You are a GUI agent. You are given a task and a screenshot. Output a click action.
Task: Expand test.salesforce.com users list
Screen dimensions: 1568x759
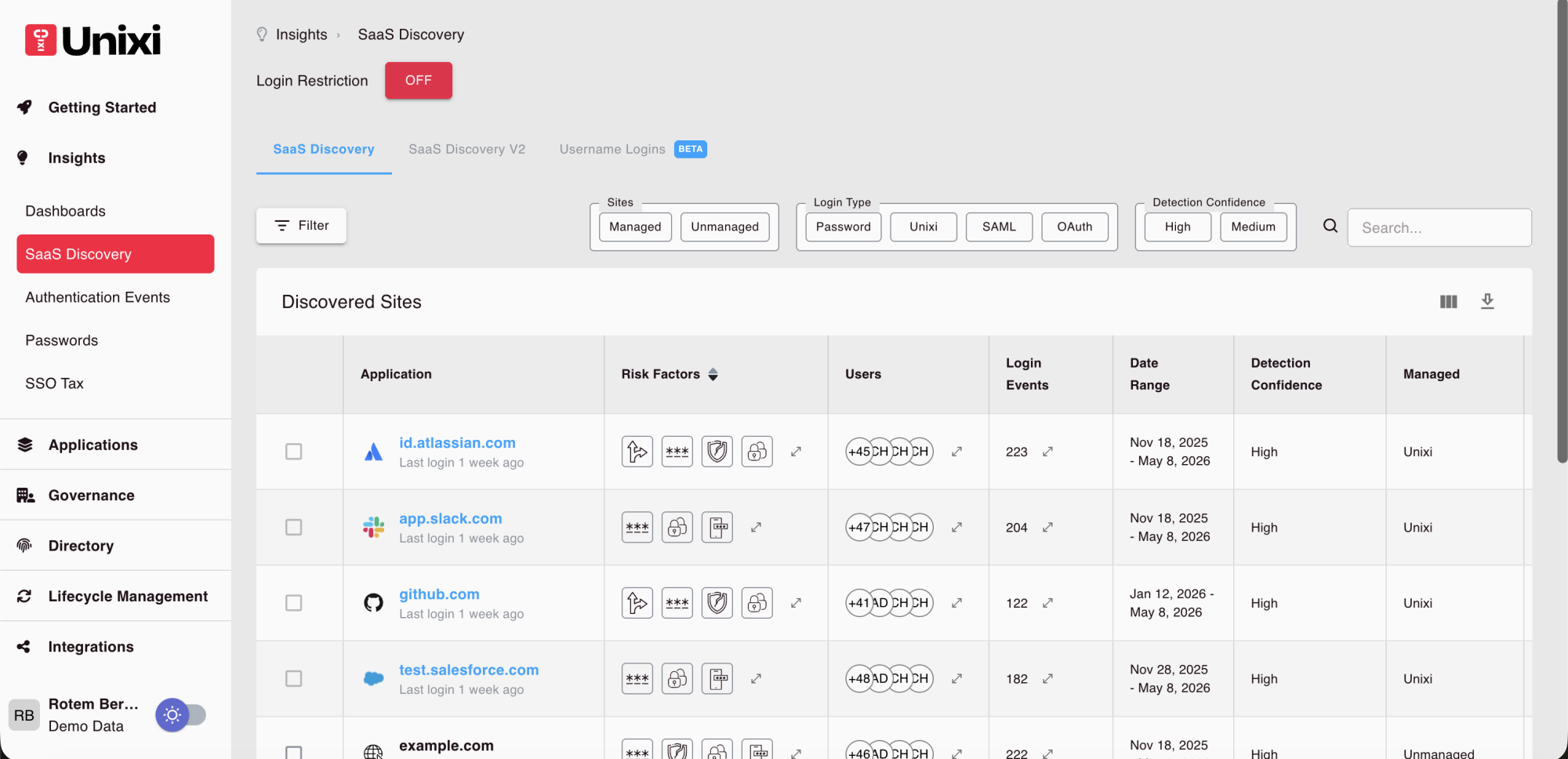point(956,678)
